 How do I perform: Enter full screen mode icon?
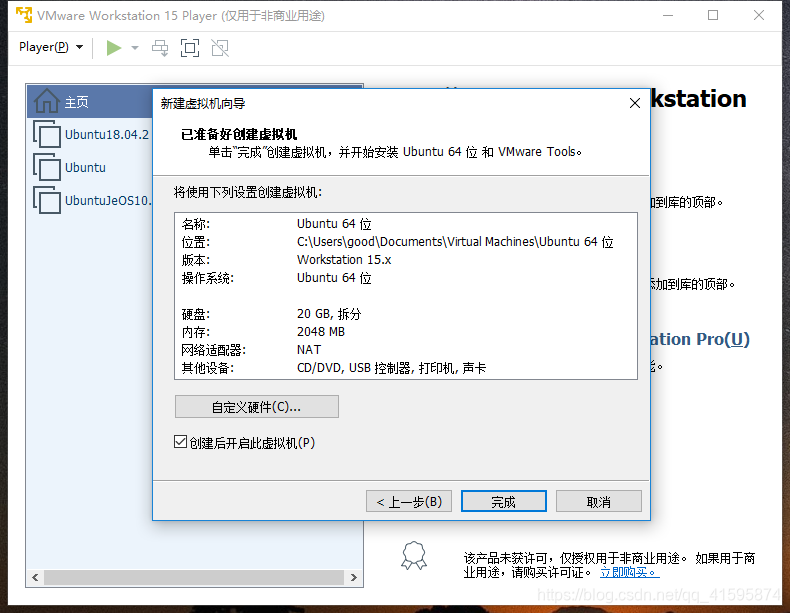(x=190, y=48)
